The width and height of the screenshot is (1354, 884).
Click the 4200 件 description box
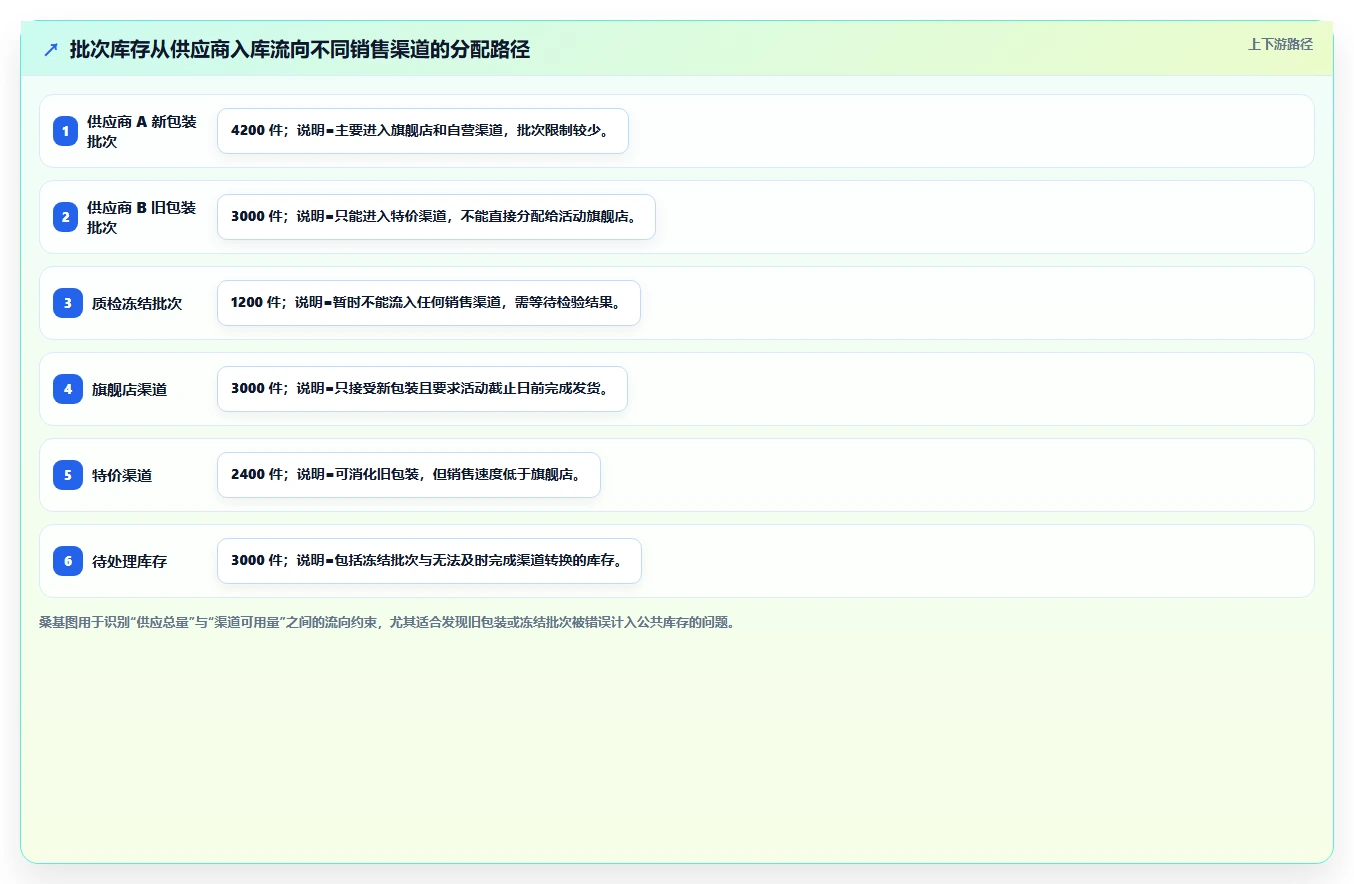pyautogui.click(x=423, y=131)
